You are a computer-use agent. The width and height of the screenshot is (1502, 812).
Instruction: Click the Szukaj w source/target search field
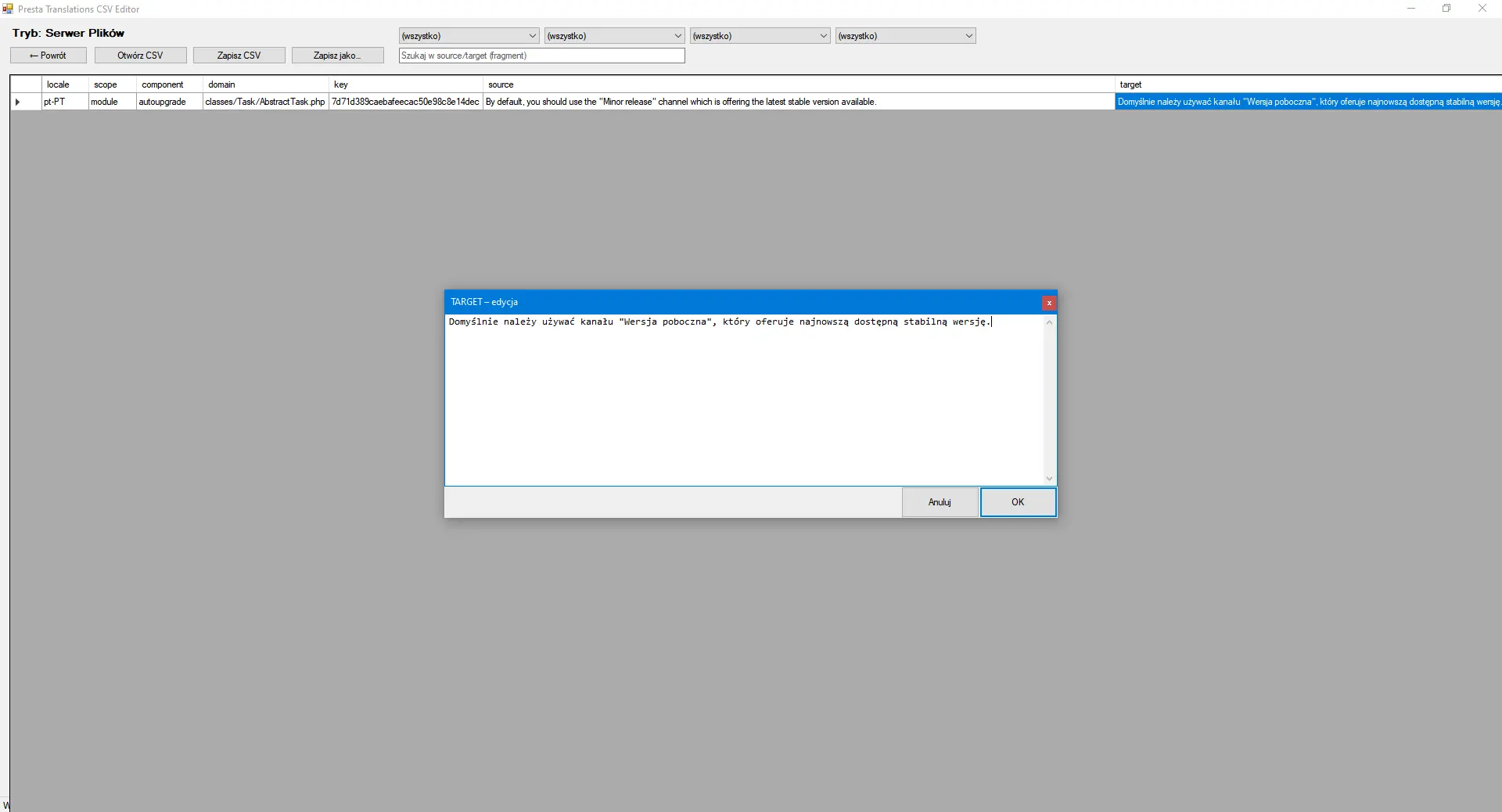point(541,56)
